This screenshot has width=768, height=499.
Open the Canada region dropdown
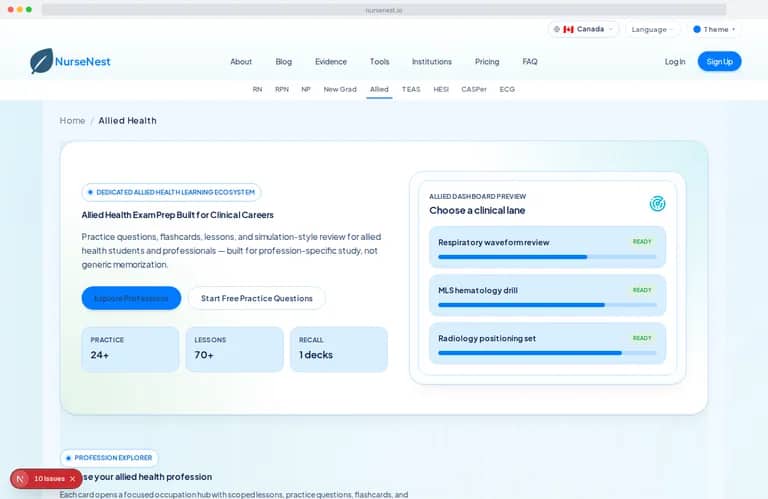pos(583,29)
